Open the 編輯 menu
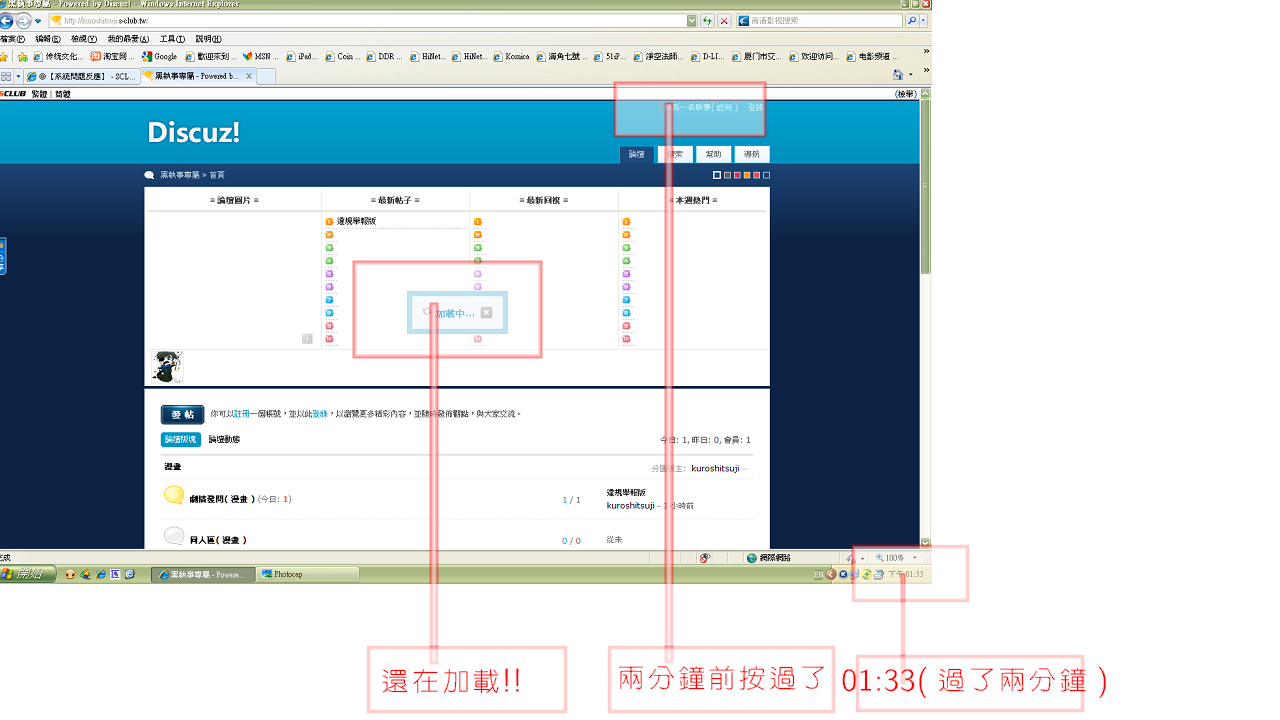This screenshot has width=1280, height=720. [x=48, y=39]
